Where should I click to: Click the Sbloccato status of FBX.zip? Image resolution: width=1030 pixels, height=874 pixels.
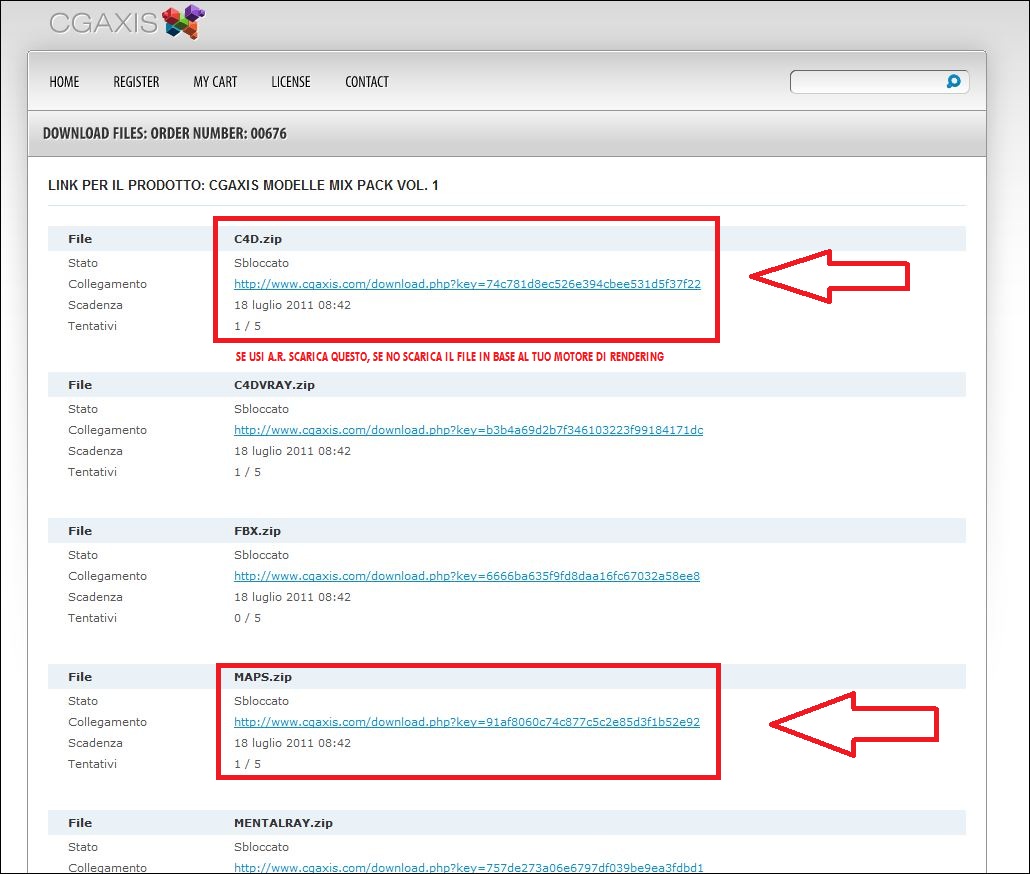click(261, 555)
